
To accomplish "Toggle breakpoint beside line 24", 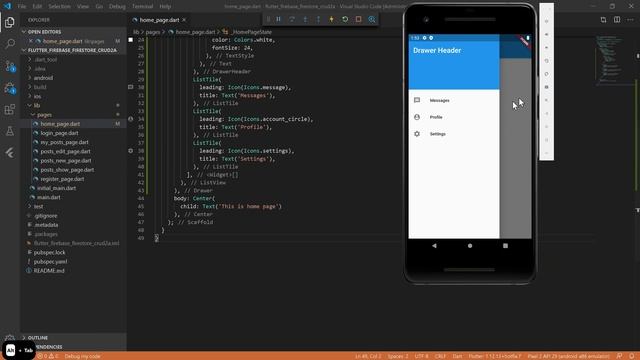I will pos(131,40).
